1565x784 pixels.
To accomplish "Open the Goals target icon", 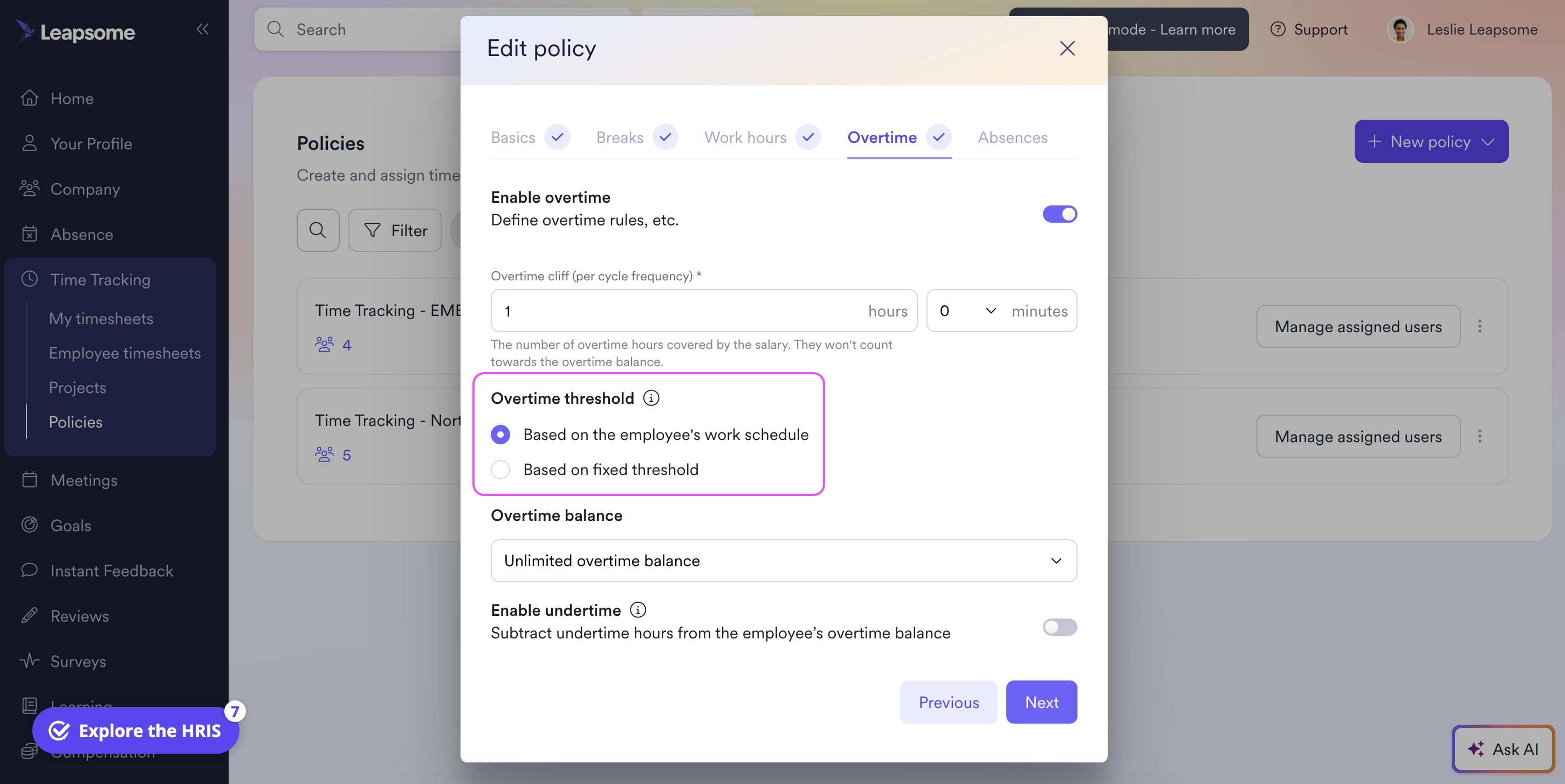I will (x=29, y=525).
